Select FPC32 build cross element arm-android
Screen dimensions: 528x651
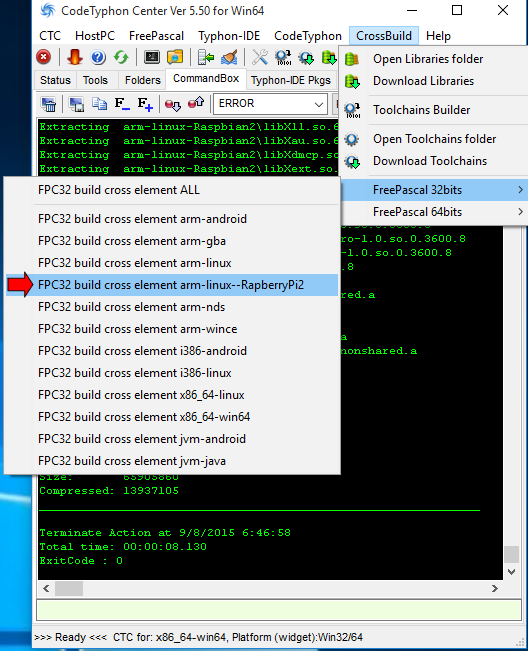172,219
